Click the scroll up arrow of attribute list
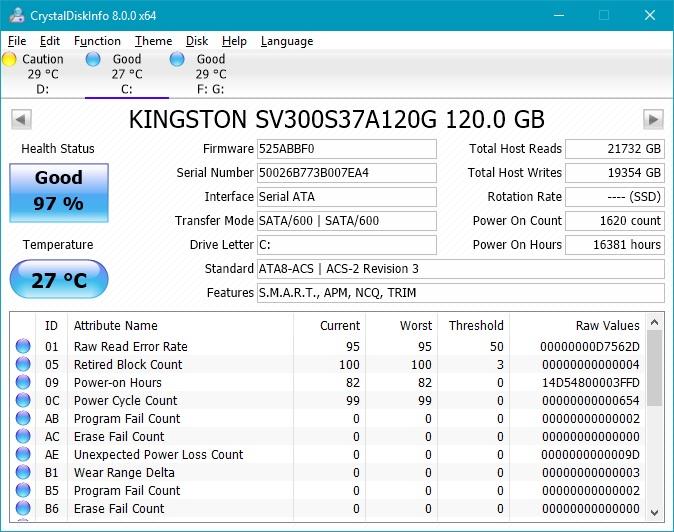Image resolution: width=674 pixels, height=532 pixels. tap(654, 322)
